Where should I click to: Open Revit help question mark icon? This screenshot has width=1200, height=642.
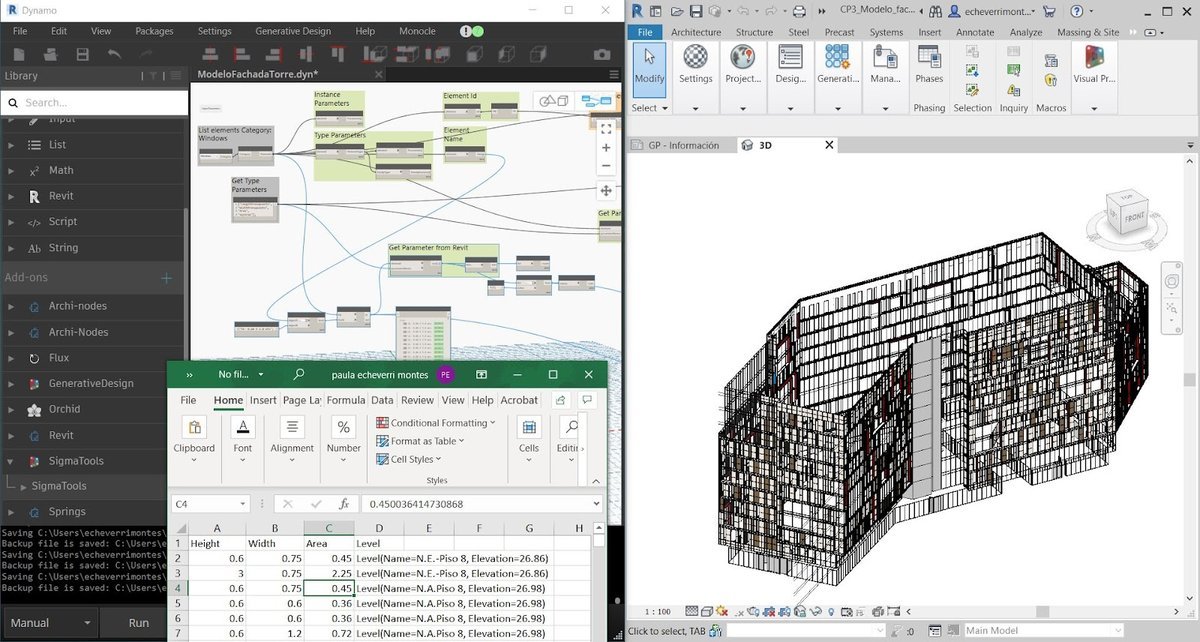1076,11
